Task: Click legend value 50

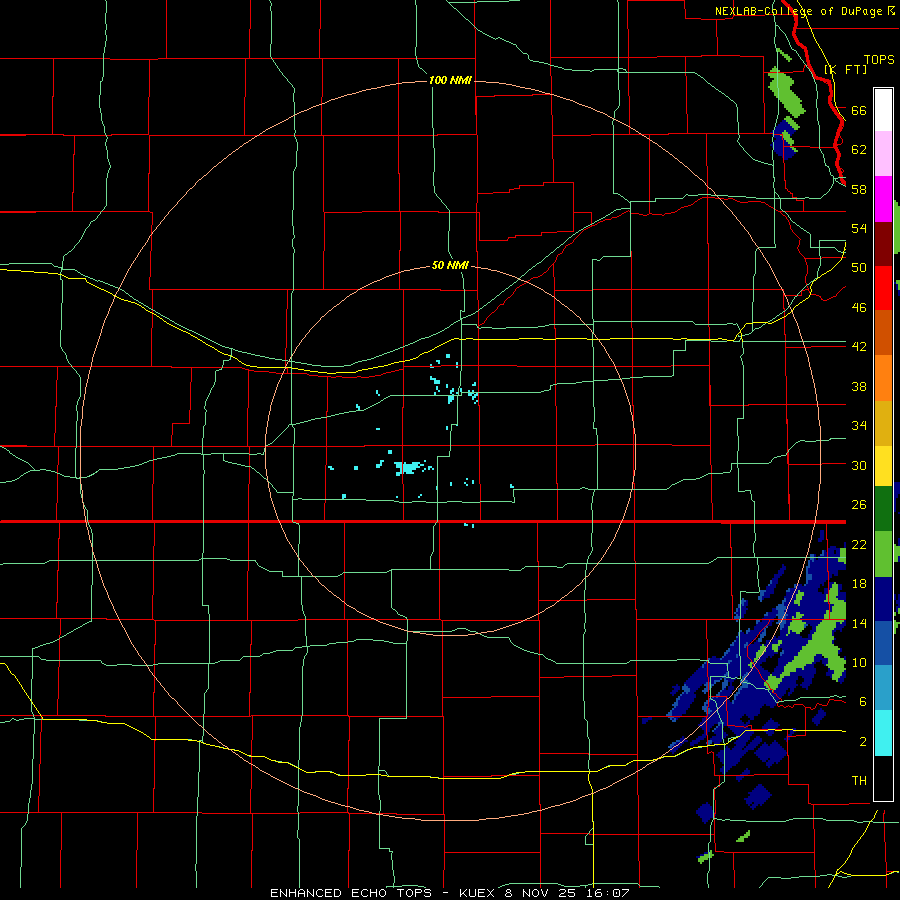Action: click(859, 267)
